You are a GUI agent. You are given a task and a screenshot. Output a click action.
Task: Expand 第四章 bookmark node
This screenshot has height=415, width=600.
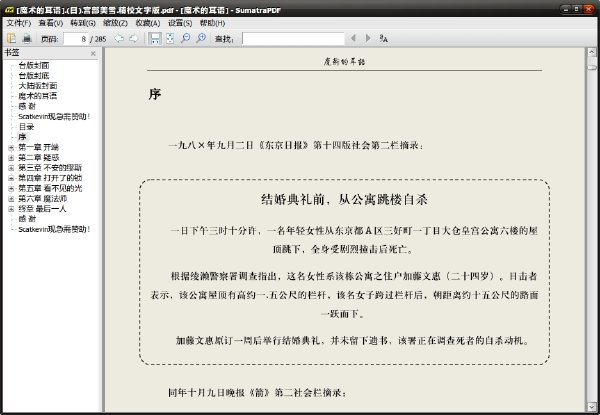pos(11,178)
